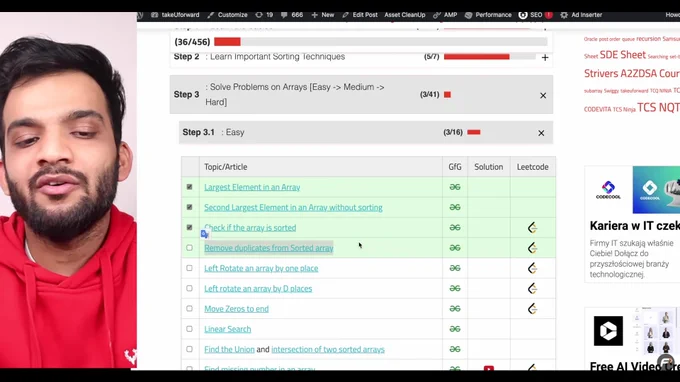Tick Move Zeros to end checkbox
Image resolution: width=680 pixels, height=382 pixels.
(190, 308)
